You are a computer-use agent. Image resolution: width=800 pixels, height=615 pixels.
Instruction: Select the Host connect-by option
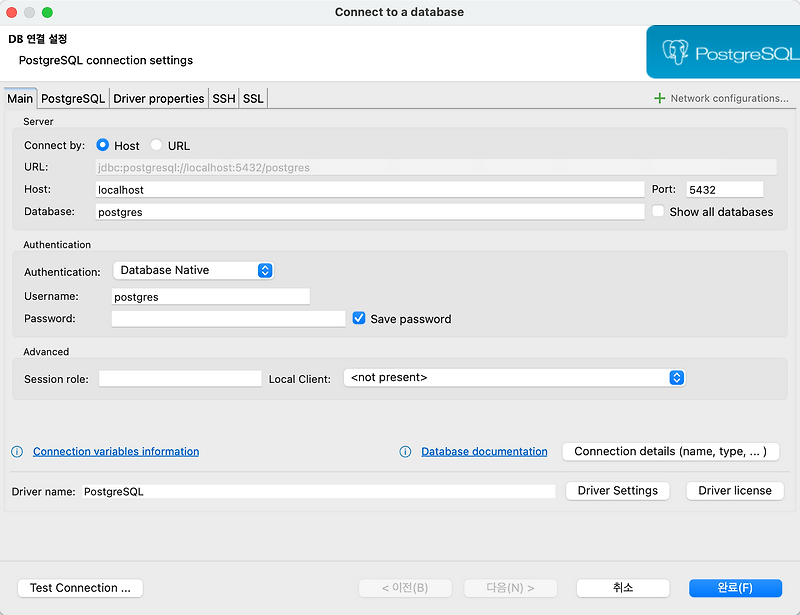click(102, 145)
